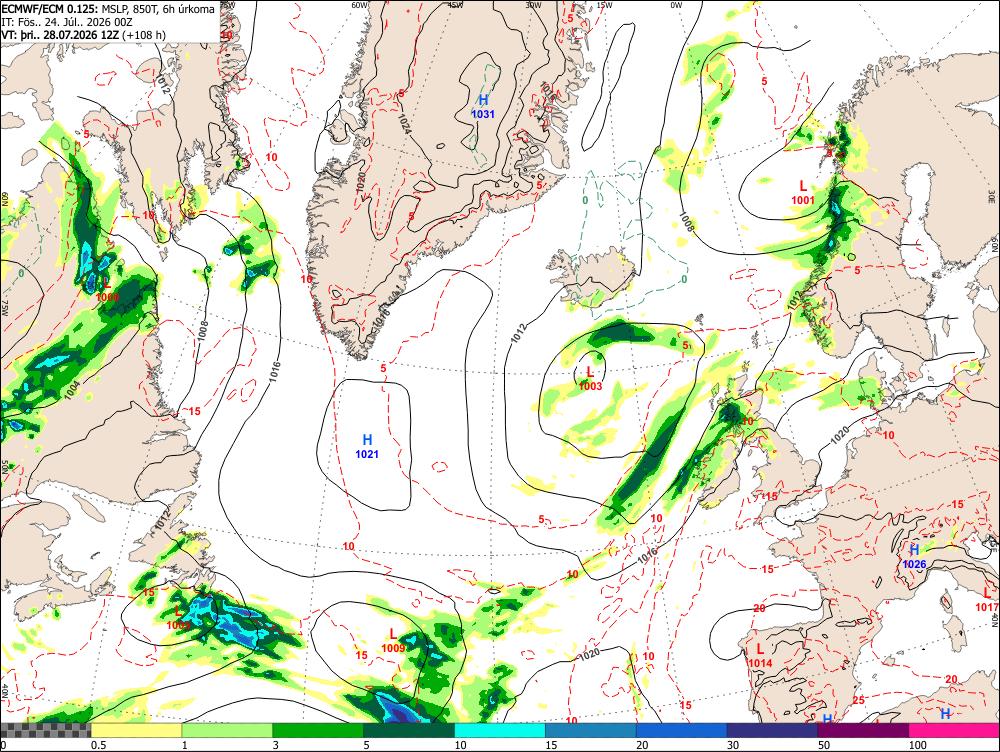Click the cyan 10–15 mm legend swatch
The image size is (1000, 752).
pyautogui.click(x=500, y=730)
